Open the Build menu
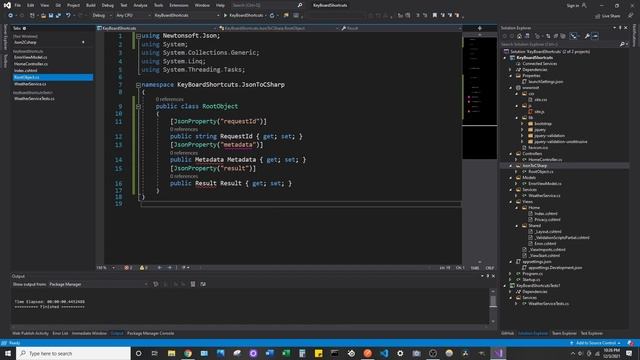 tap(91, 5)
